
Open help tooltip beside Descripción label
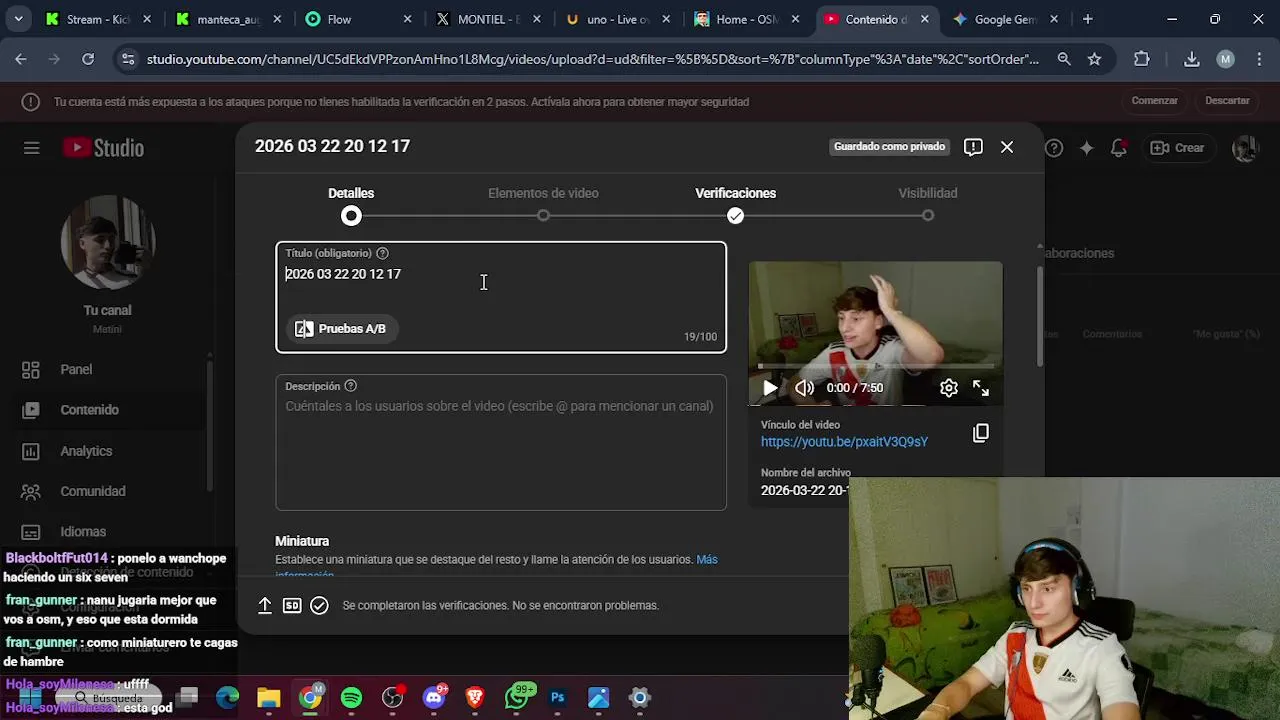coord(350,386)
